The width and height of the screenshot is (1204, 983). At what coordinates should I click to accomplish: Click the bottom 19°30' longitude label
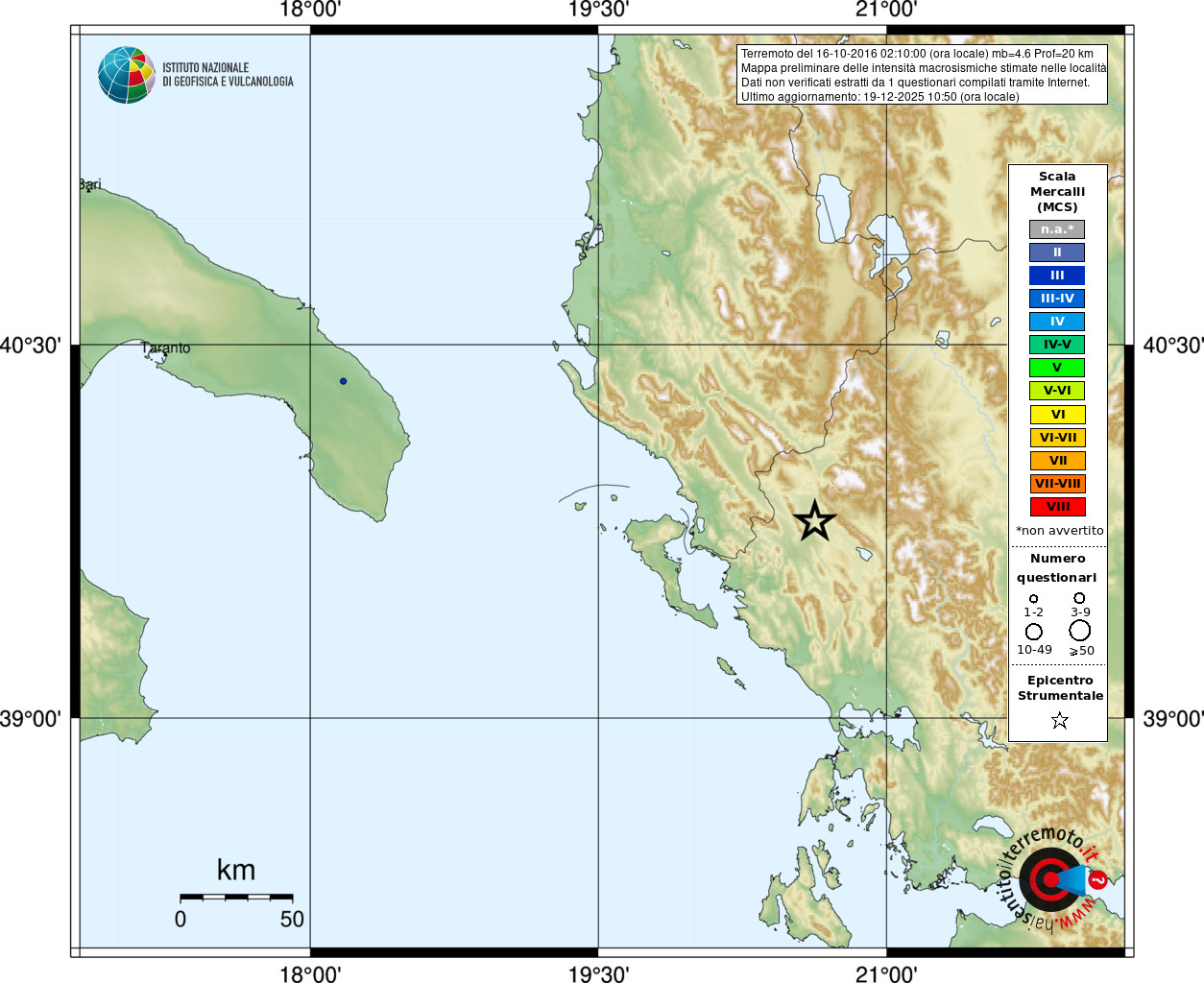(x=598, y=973)
